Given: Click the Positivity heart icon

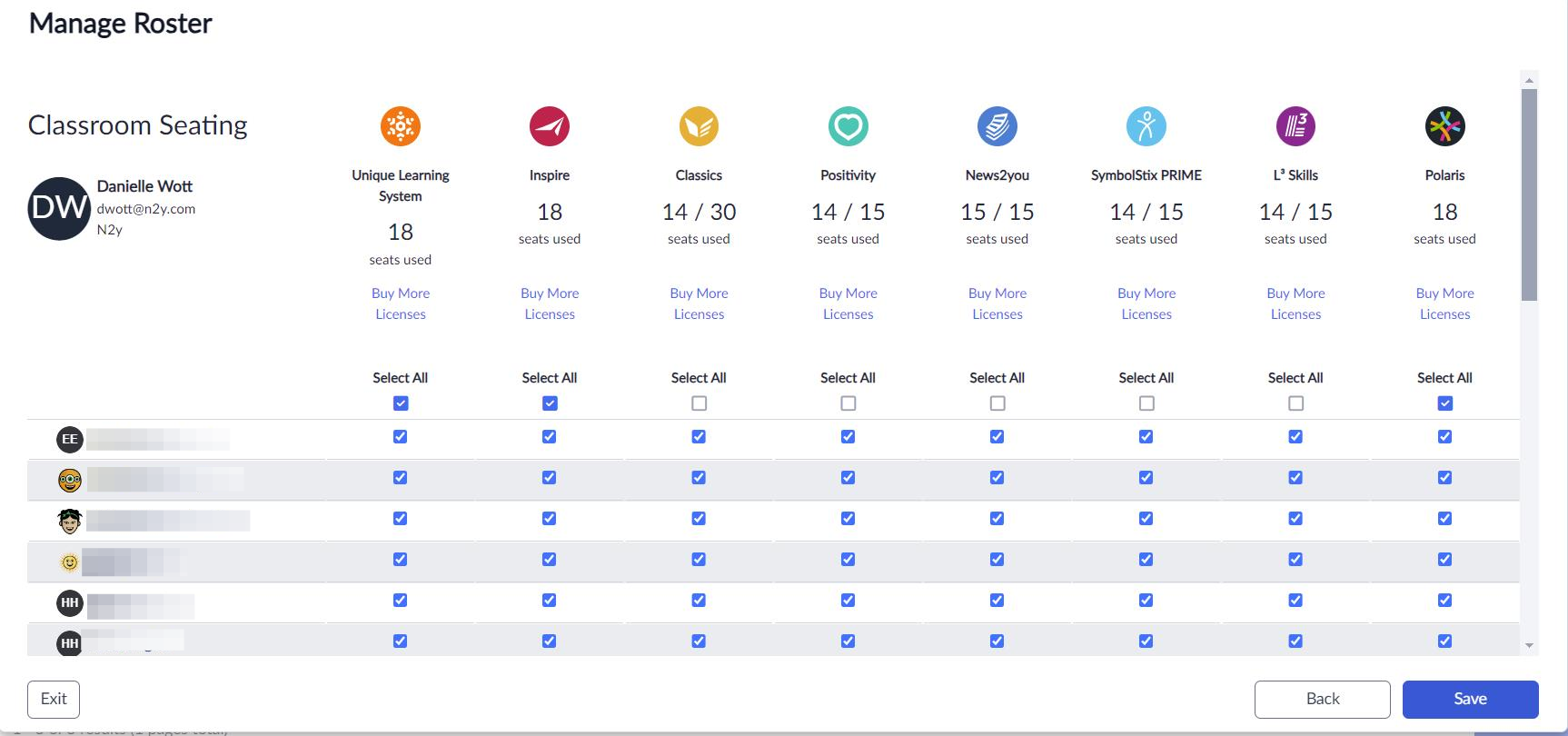Looking at the screenshot, I should click(x=848, y=126).
